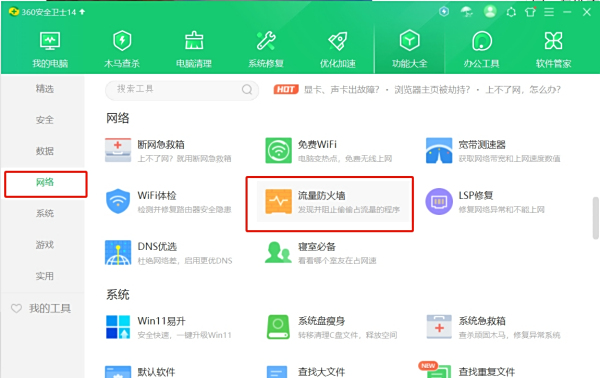Screen dimensions: 600x378
Task: Open 办公工具 icon
Action: tap(482, 41)
